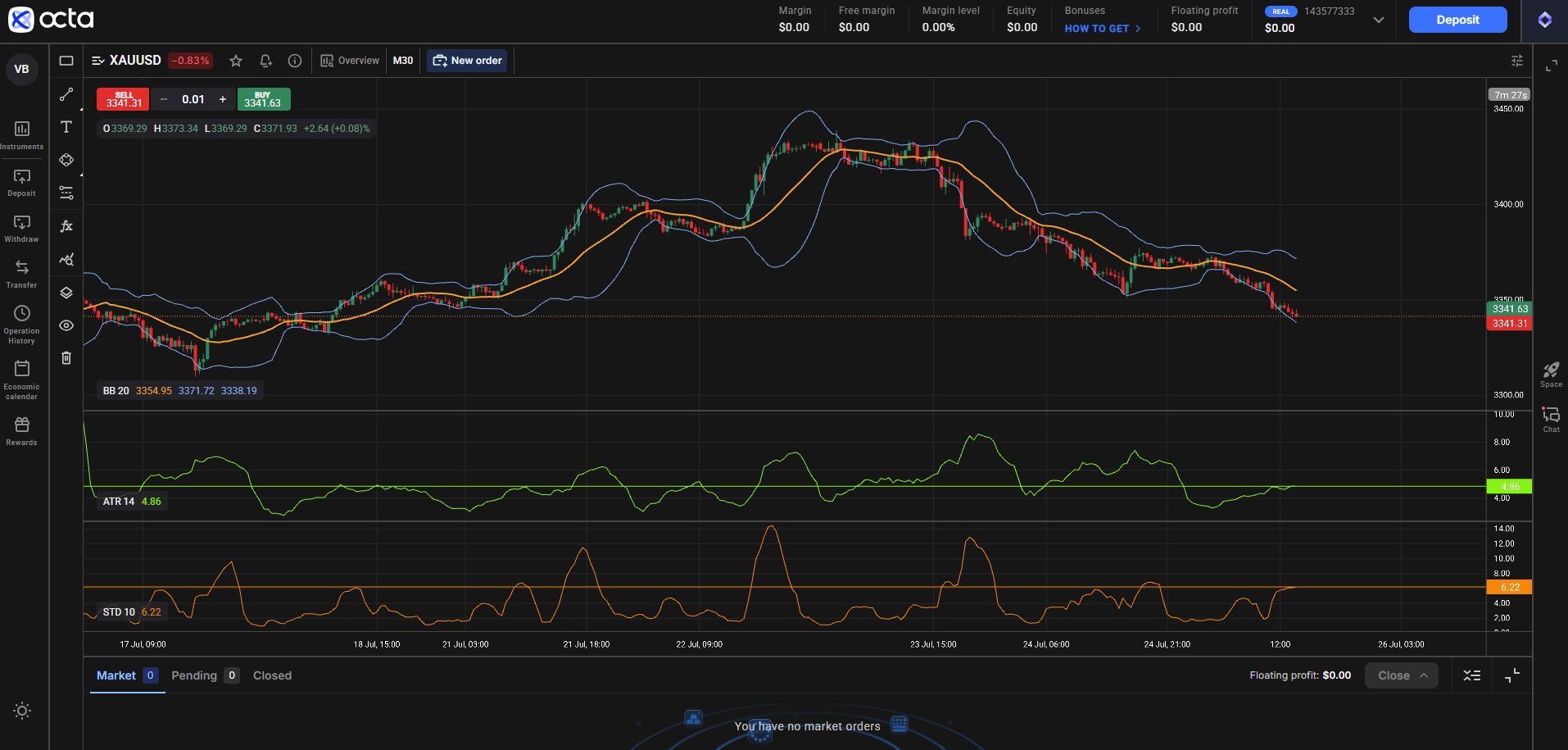Screen dimensions: 1568x750
Task: Open the New order dialog
Action: click(467, 60)
